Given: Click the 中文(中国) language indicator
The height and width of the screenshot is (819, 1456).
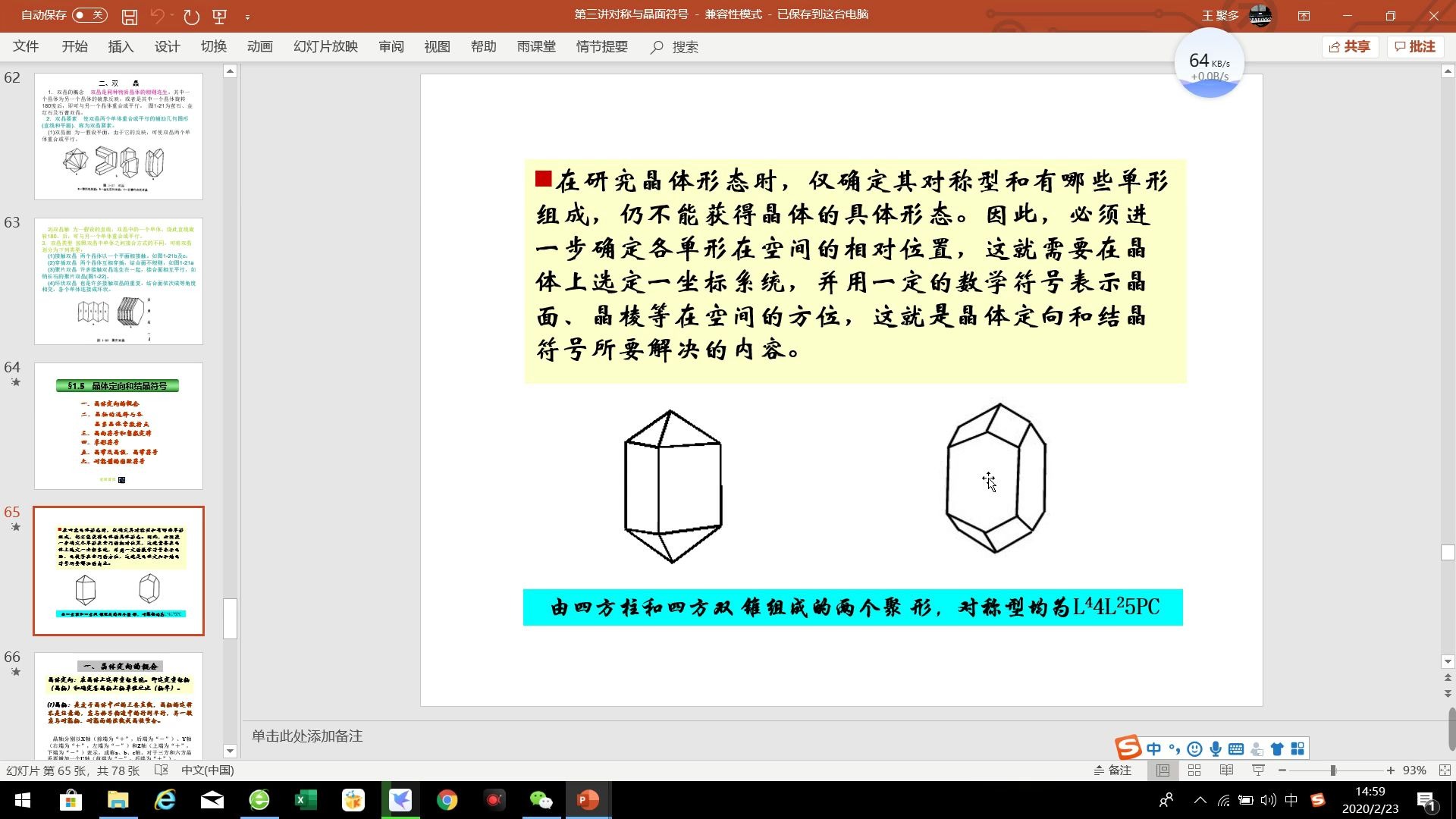Looking at the screenshot, I should click(208, 770).
